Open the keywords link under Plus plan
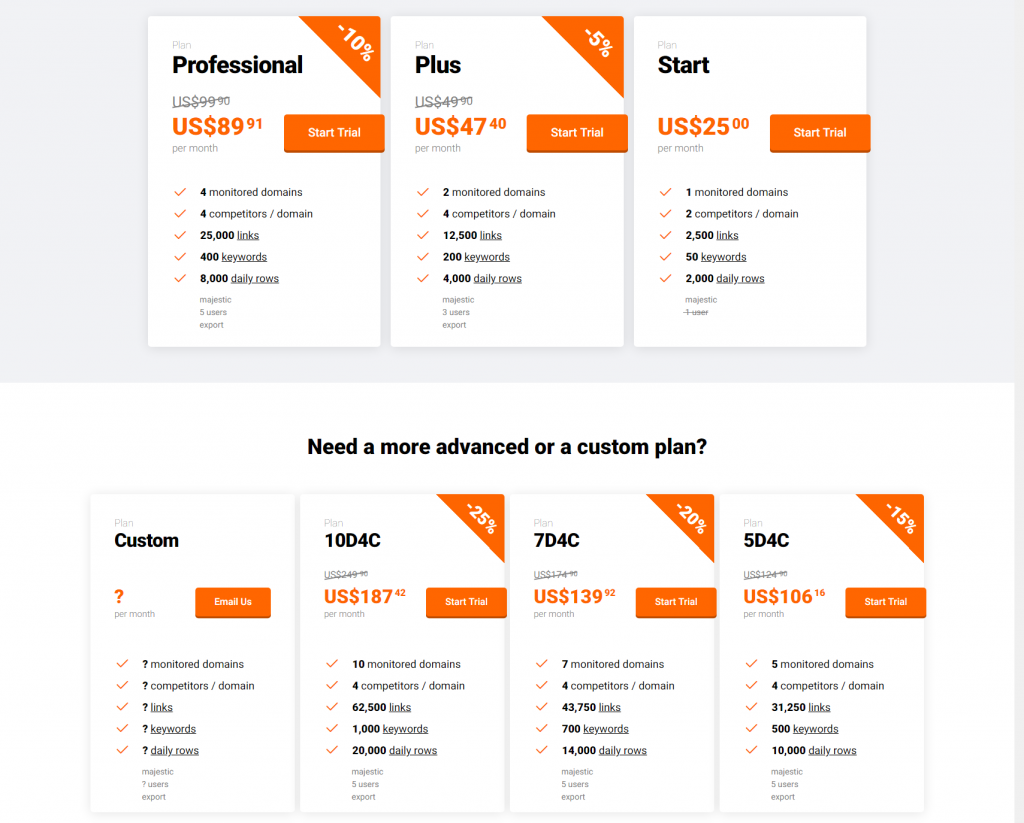 487,257
